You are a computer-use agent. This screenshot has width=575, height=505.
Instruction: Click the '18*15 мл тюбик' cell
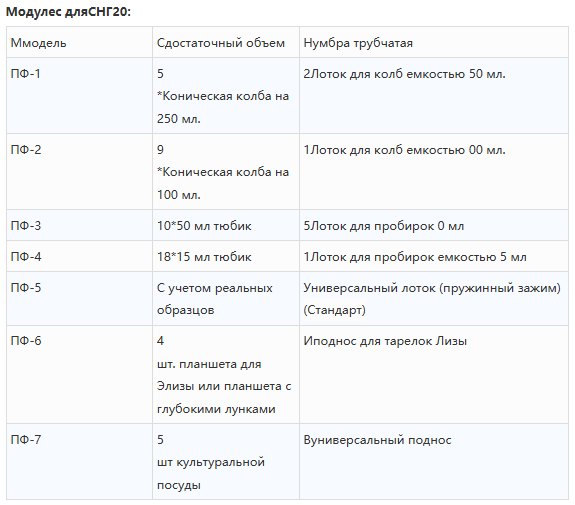tap(226, 256)
